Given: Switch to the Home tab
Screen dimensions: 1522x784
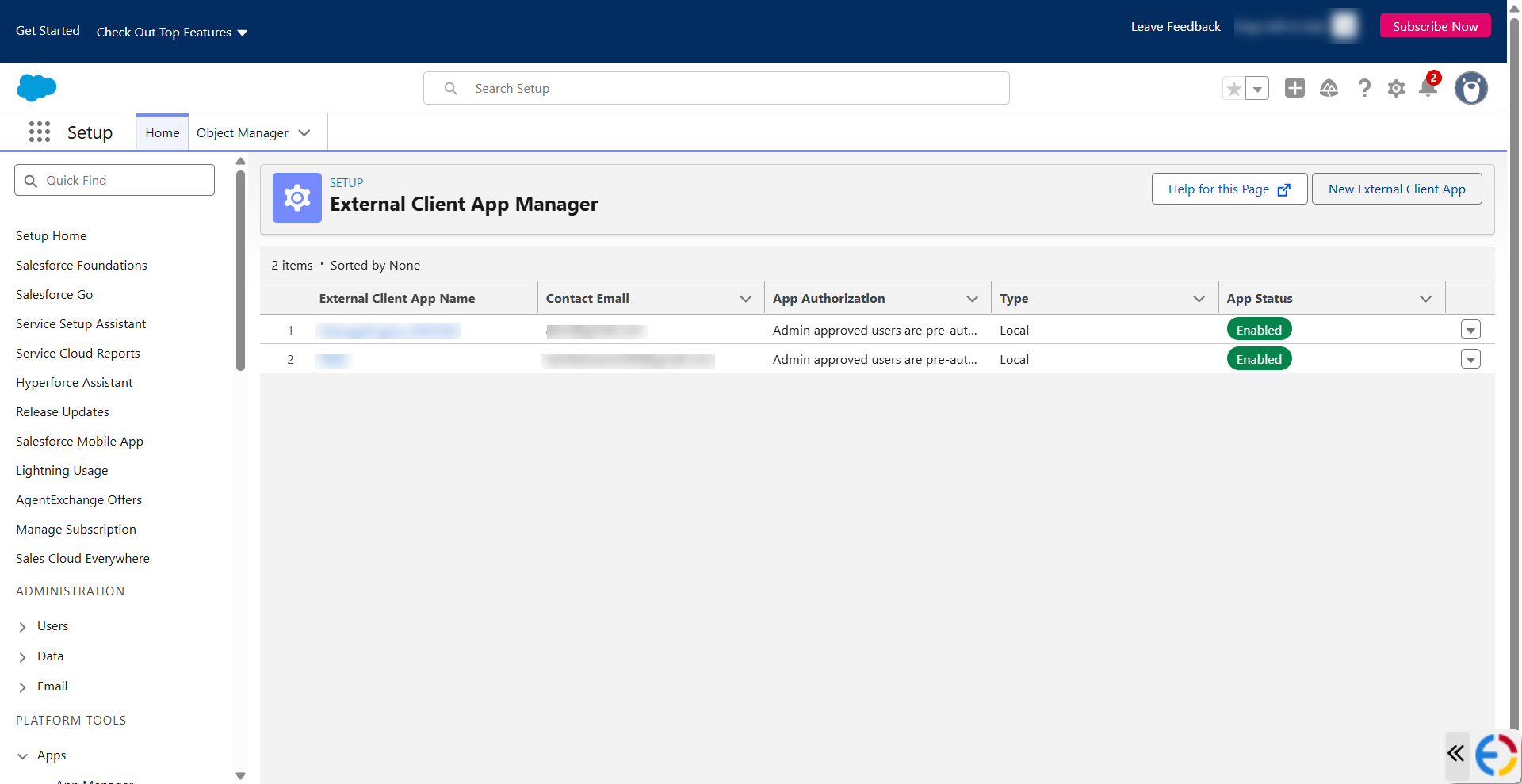Looking at the screenshot, I should (163, 132).
